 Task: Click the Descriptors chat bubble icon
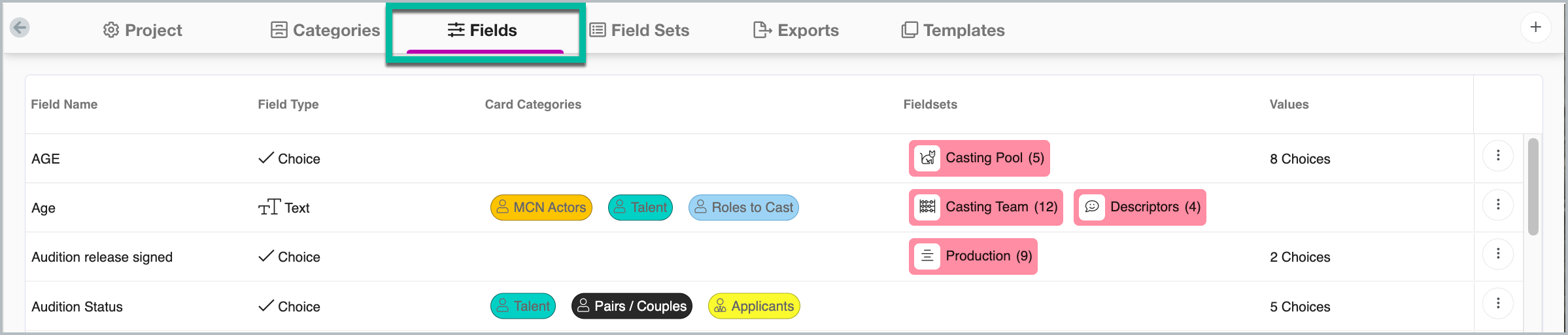1091,207
